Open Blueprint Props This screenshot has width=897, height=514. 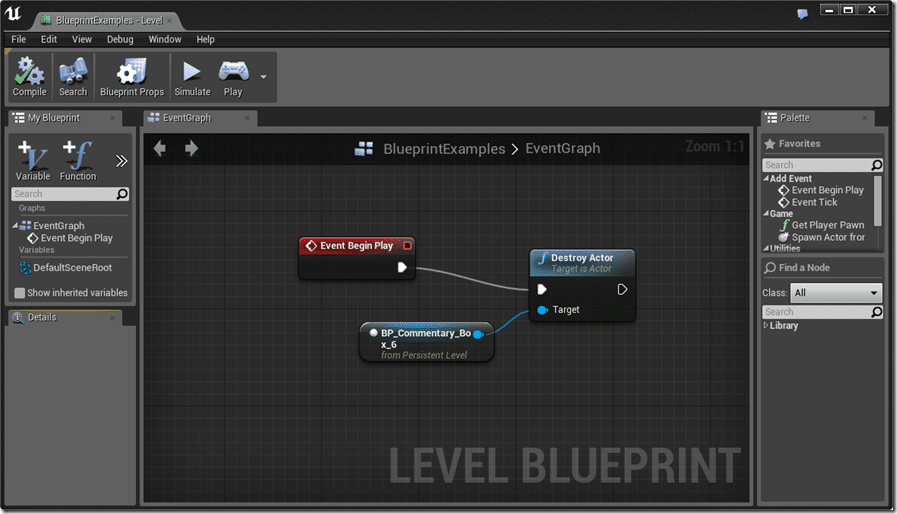(132, 77)
